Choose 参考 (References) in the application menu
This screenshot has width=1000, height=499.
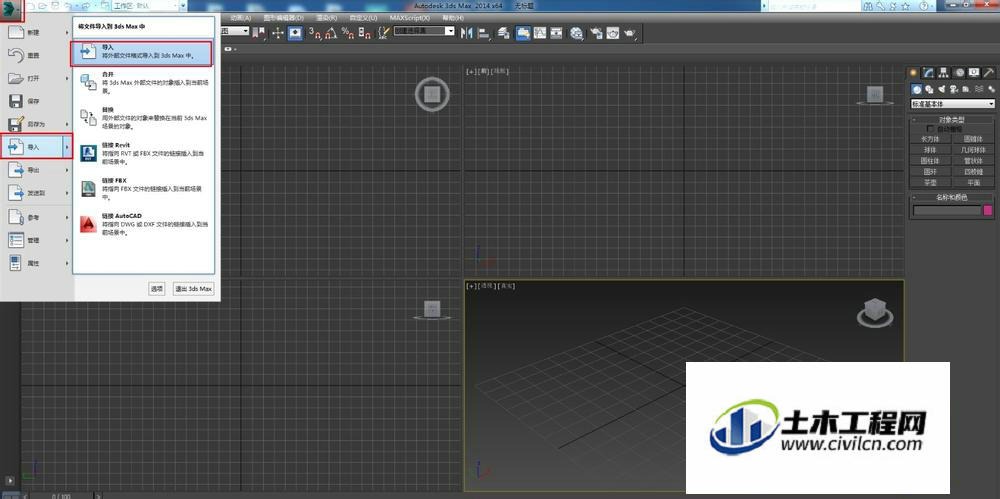pos(36,218)
